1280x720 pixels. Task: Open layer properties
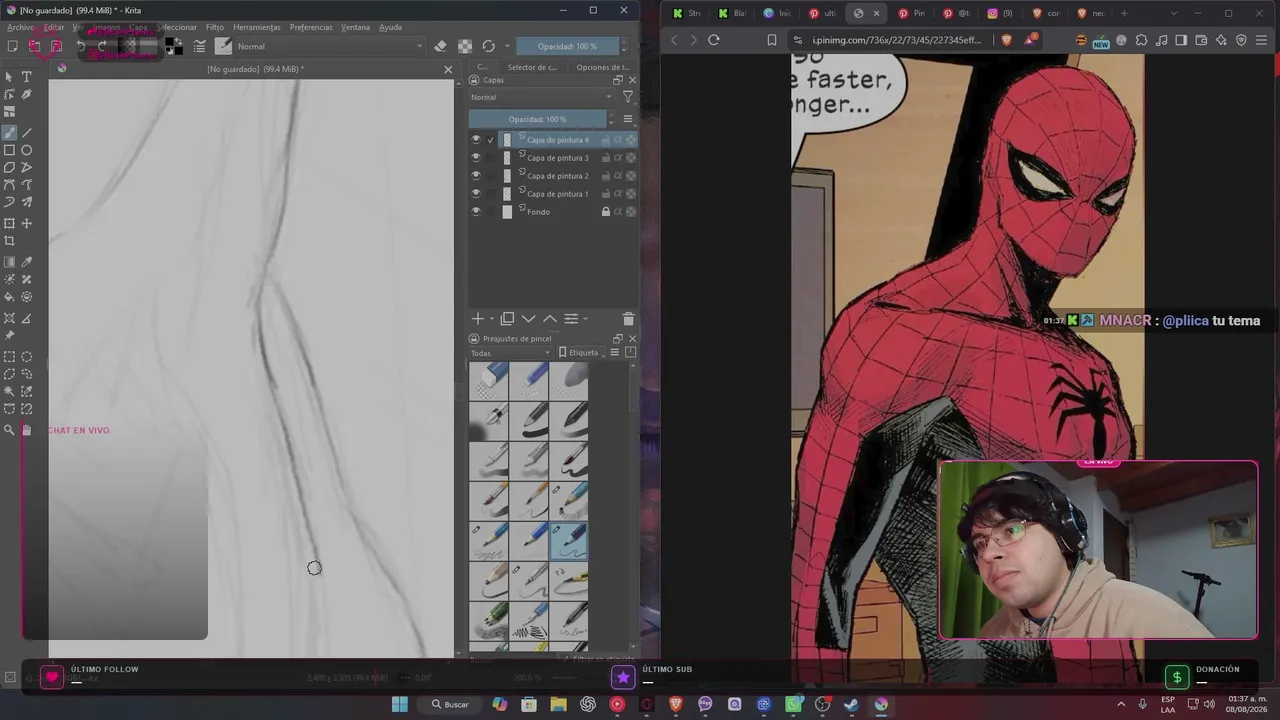[571, 319]
